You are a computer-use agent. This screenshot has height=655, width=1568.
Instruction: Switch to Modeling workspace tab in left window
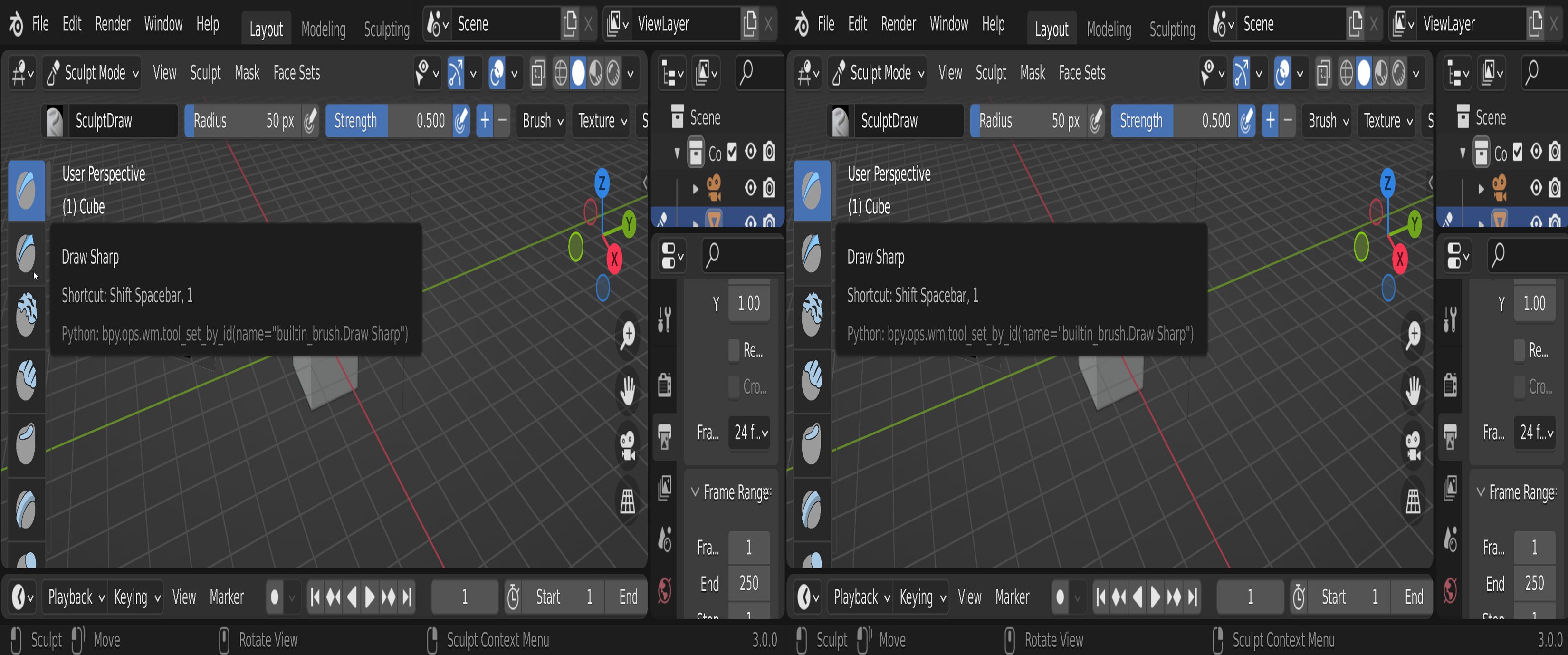[323, 29]
